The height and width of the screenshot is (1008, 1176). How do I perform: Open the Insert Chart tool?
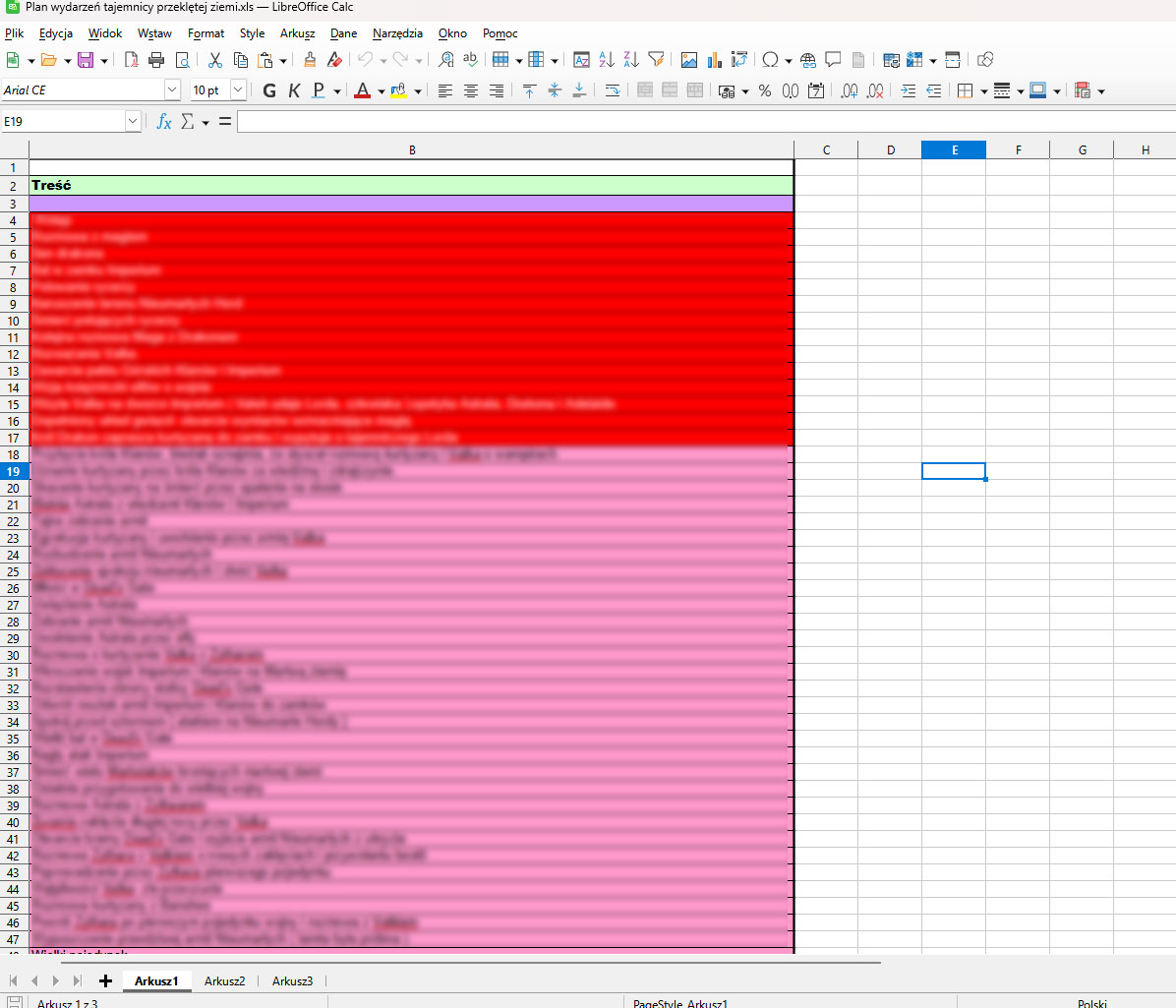click(x=714, y=60)
